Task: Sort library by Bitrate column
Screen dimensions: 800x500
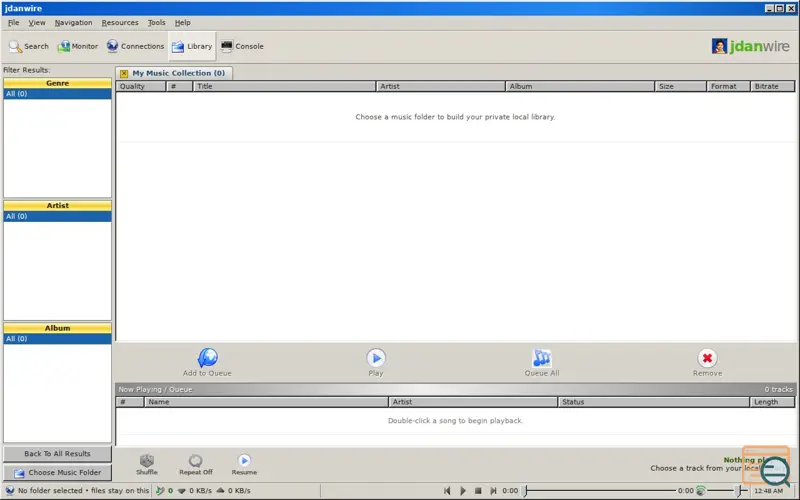Action: [x=772, y=86]
